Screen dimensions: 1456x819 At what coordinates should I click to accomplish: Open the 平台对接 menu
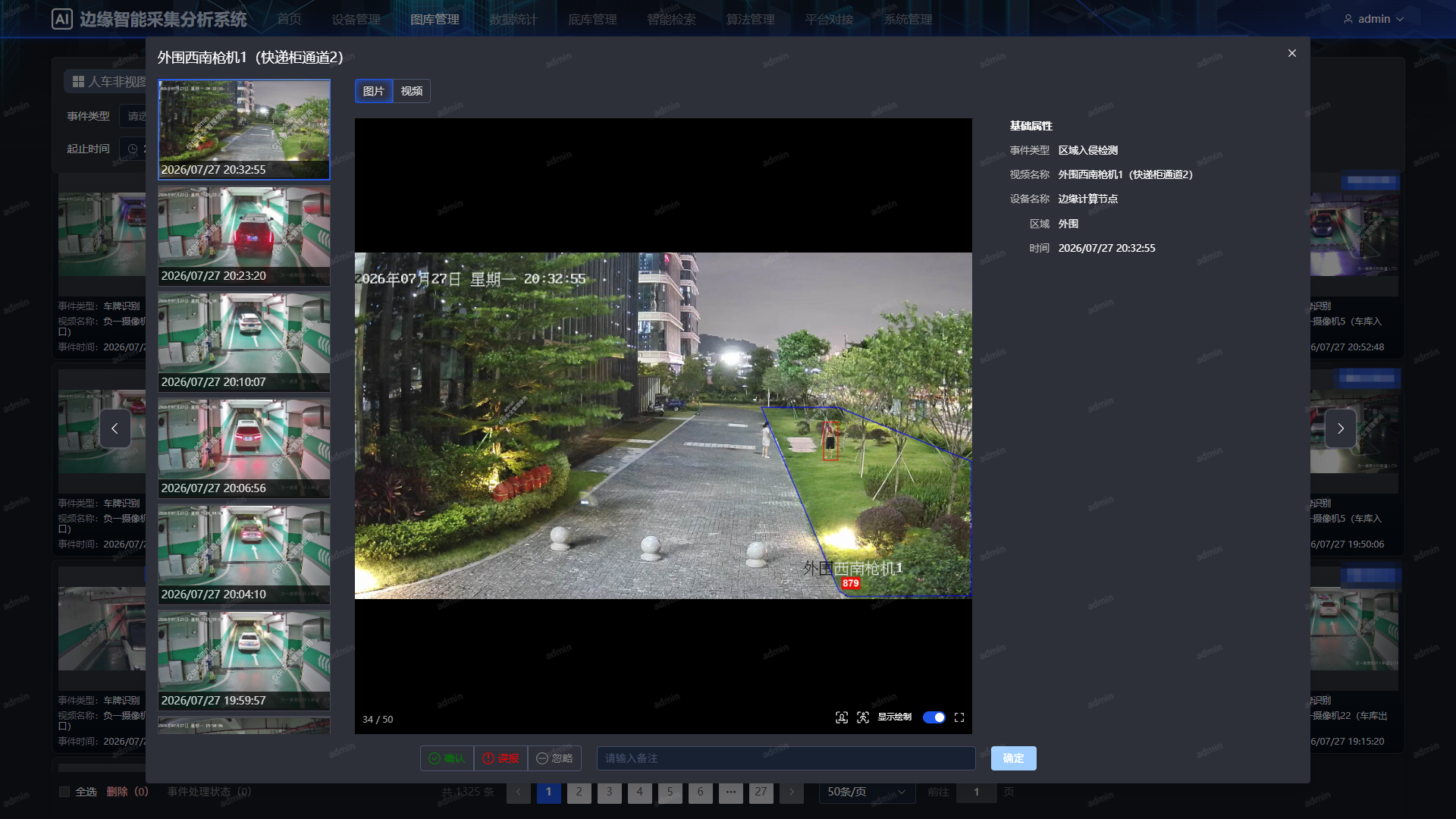coord(829,19)
